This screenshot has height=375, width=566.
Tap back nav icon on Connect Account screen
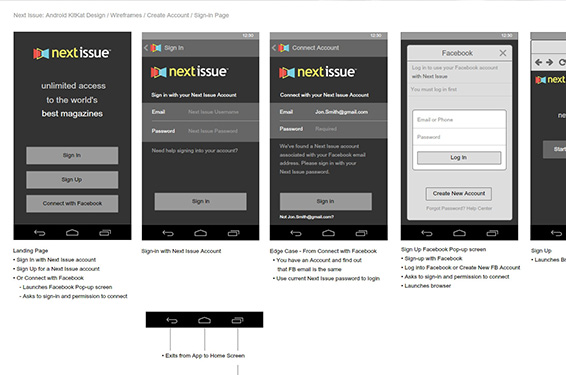[296, 233]
